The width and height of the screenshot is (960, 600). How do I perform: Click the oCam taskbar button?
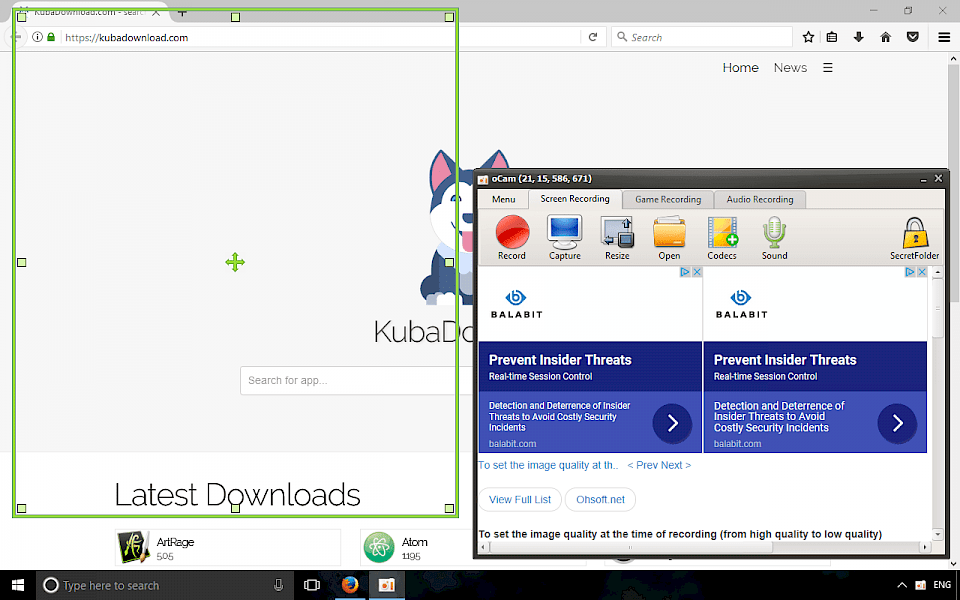pyautogui.click(x=387, y=585)
